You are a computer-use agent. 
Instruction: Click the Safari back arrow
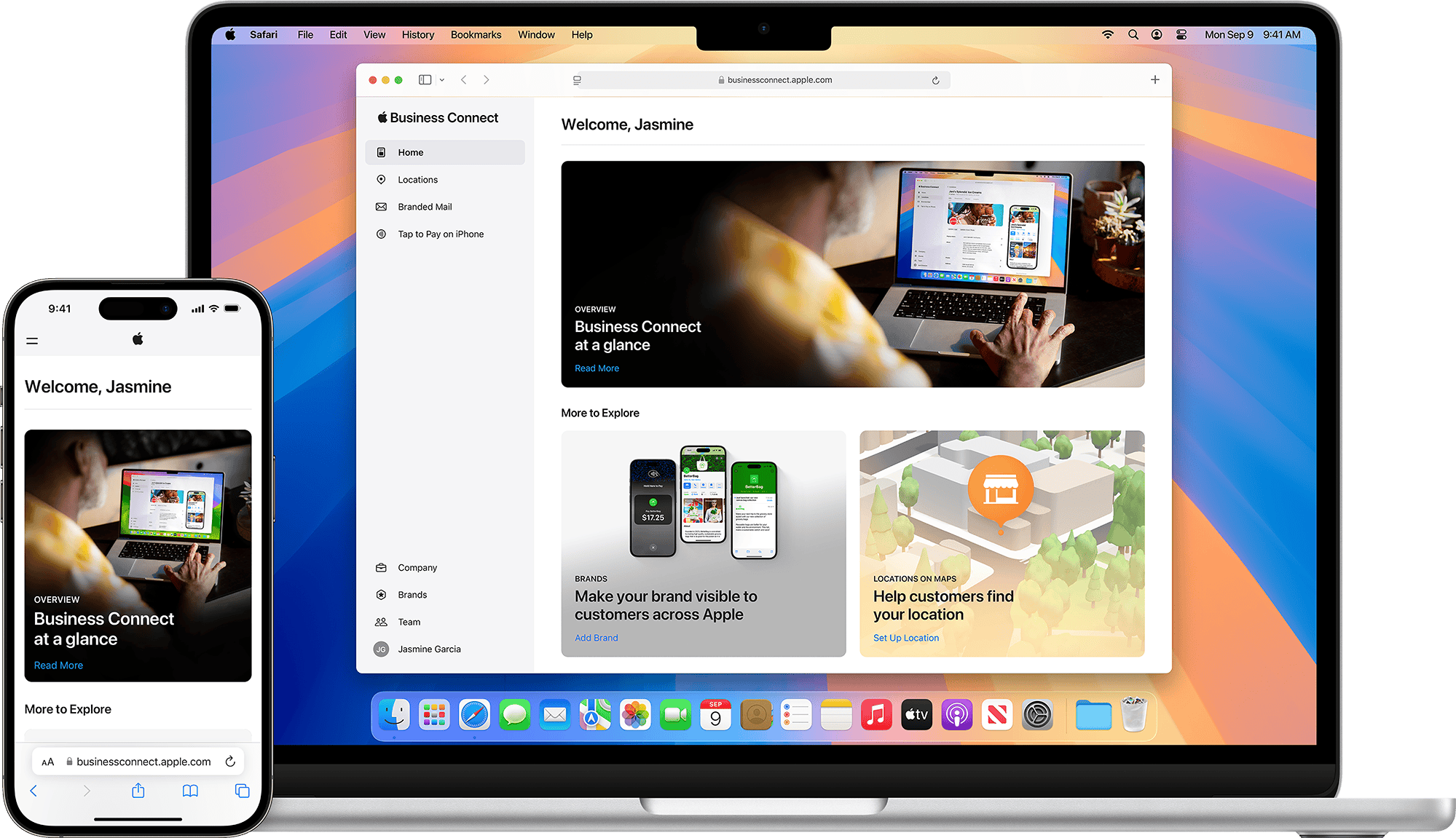464,80
